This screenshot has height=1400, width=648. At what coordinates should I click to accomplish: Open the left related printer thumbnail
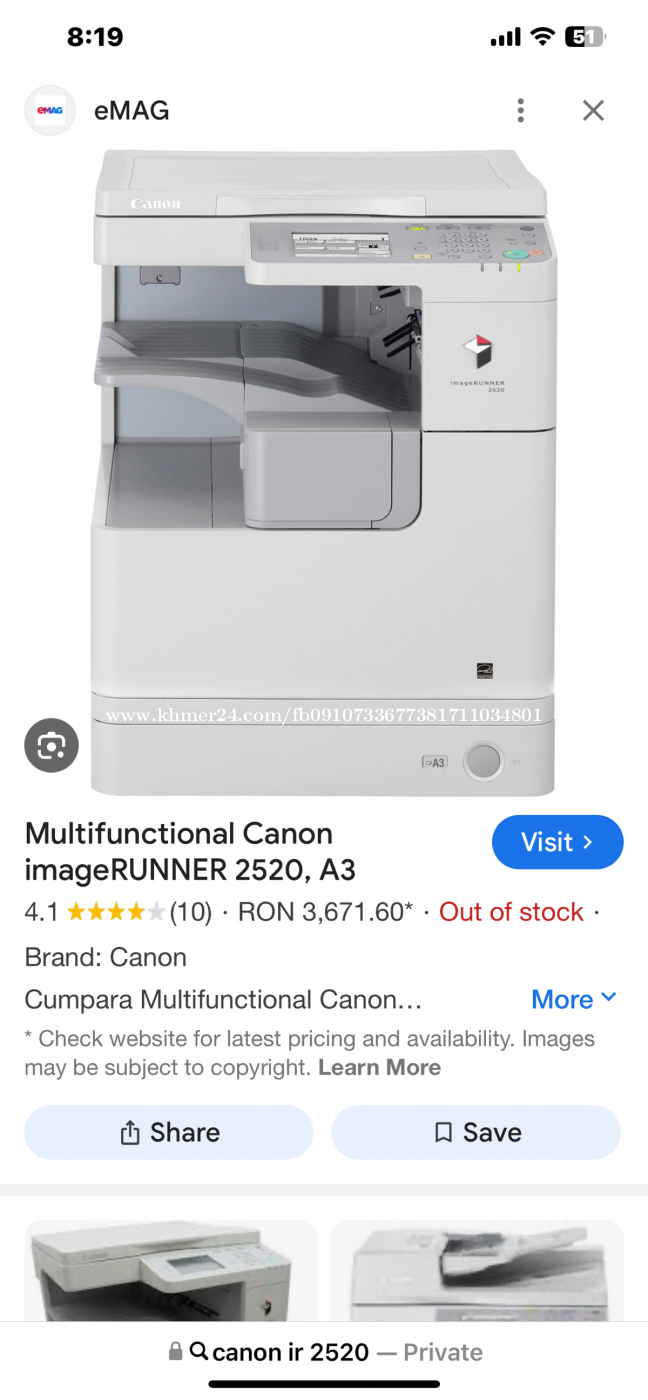171,1270
